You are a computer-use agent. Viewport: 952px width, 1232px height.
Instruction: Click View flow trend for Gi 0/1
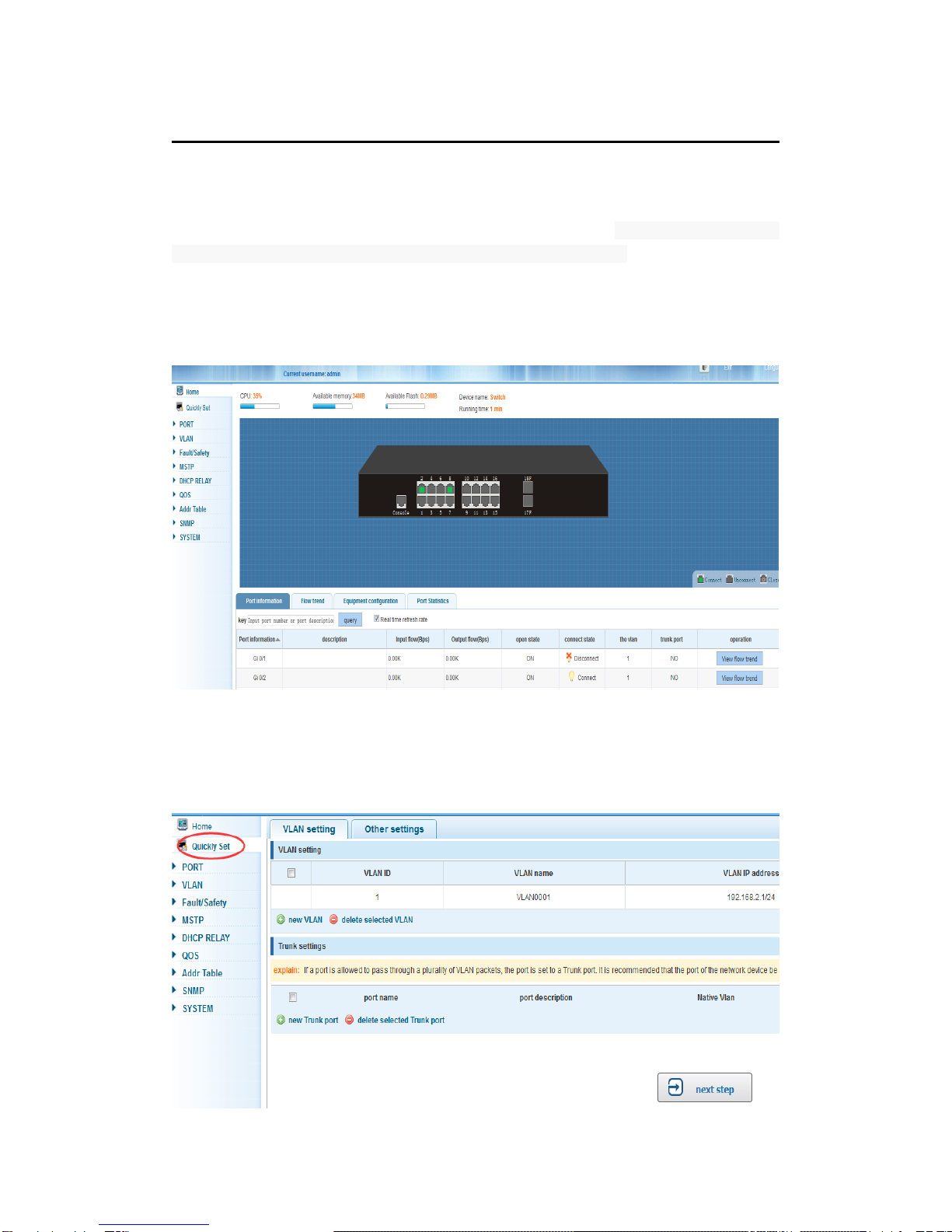pyautogui.click(x=739, y=658)
